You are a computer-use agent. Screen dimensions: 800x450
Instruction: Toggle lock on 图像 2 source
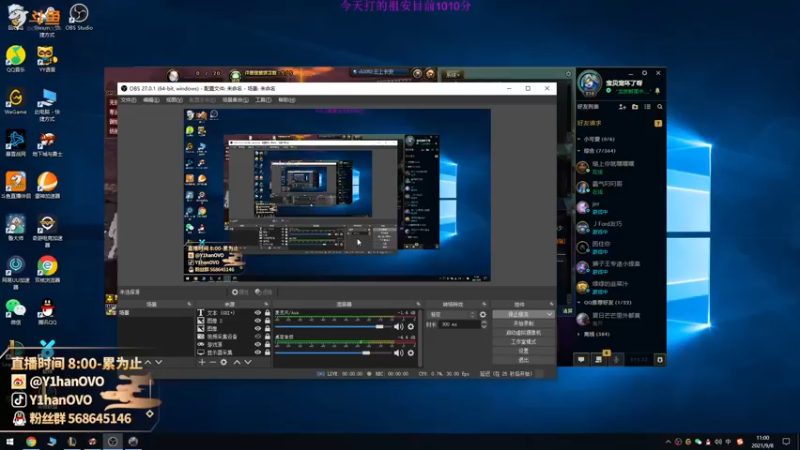[x=267, y=321]
